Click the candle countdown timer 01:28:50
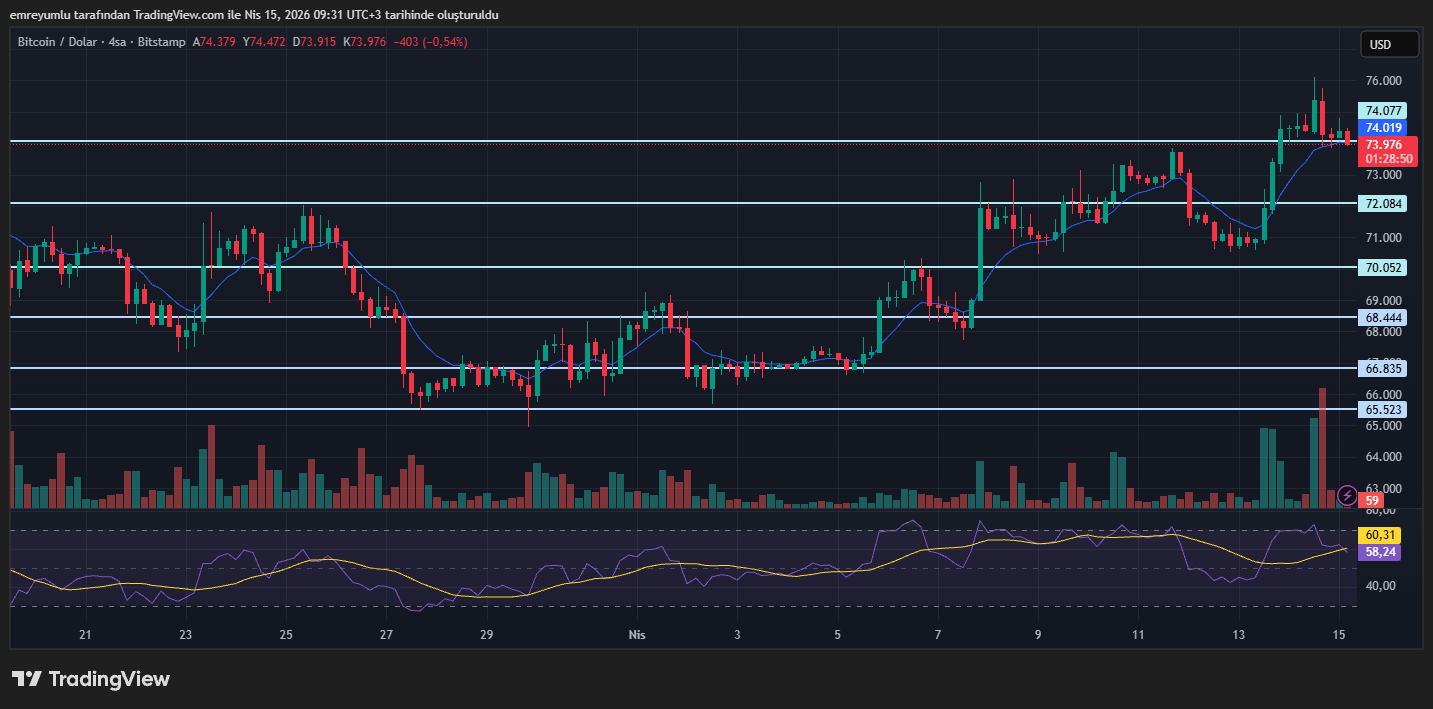This screenshot has width=1433, height=709. (x=1382, y=156)
